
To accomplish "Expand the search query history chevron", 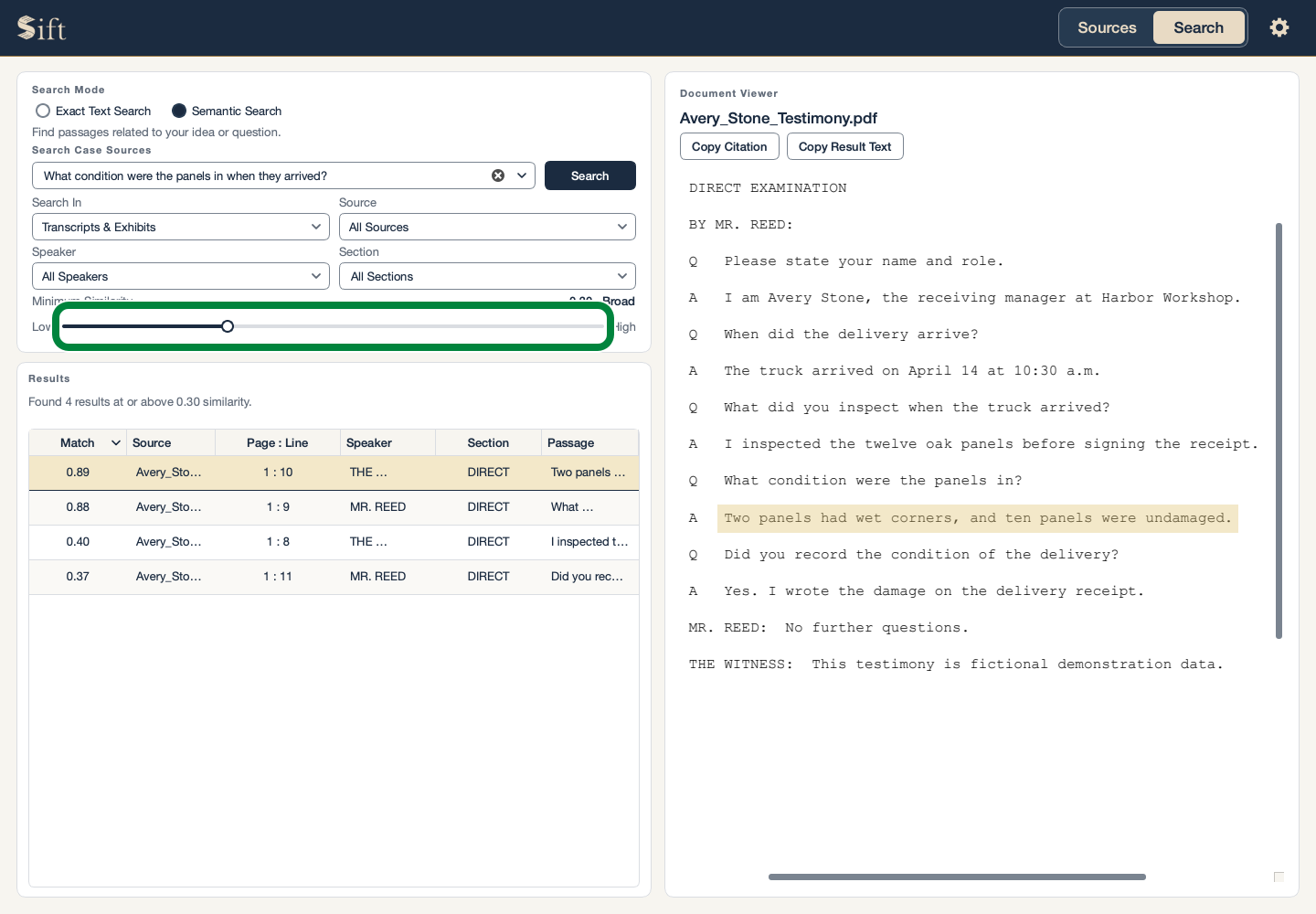I will [x=523, y=175].
